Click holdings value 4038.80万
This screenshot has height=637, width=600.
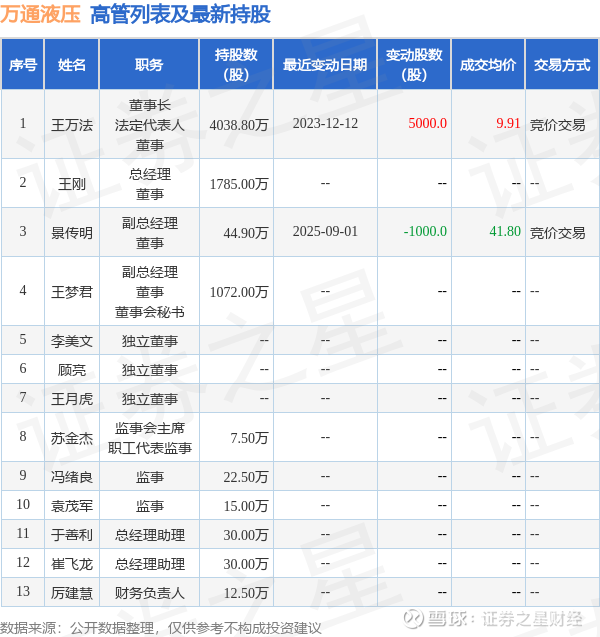click(x=239, y=125)
